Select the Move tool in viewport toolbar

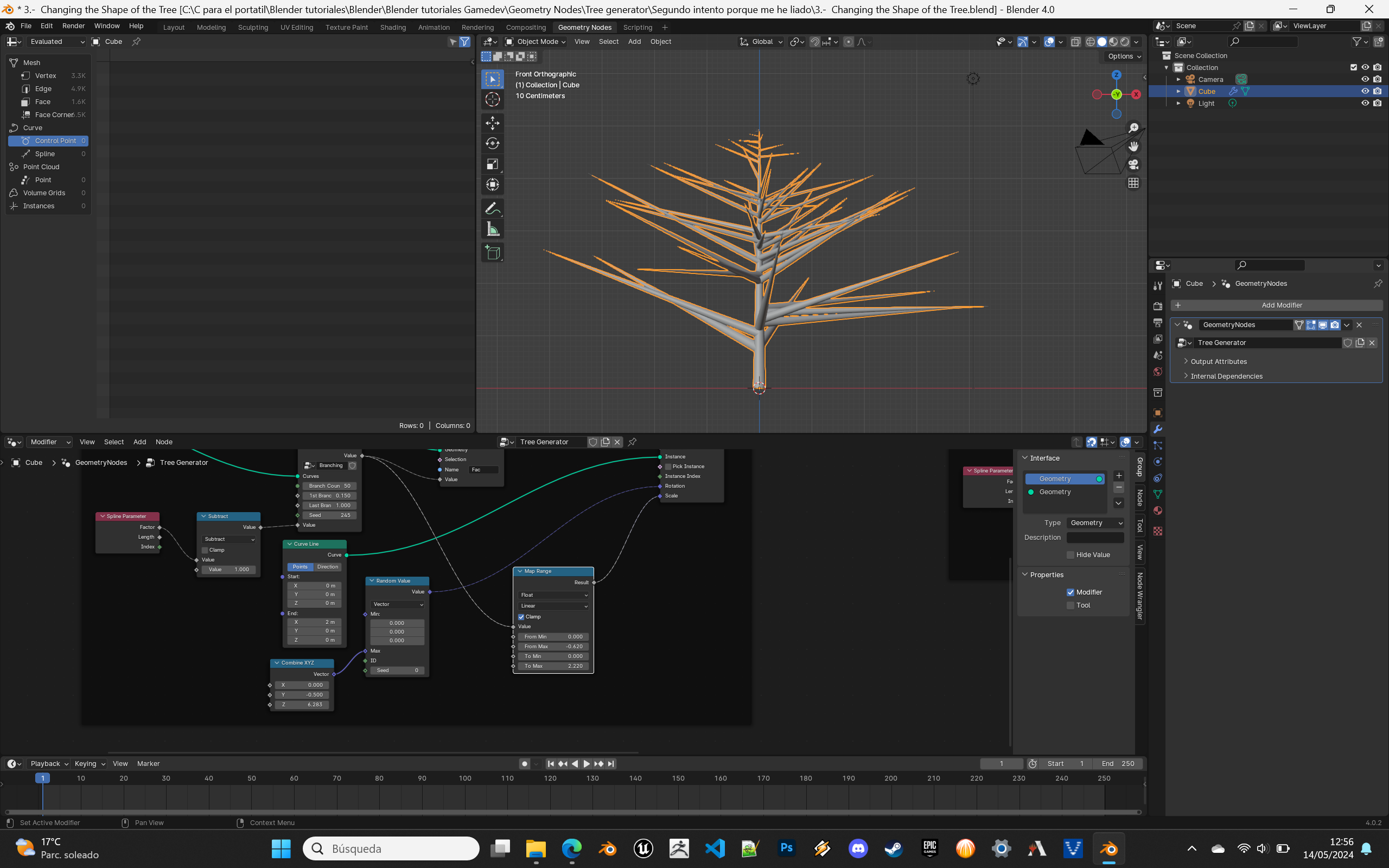pos(493,123)
